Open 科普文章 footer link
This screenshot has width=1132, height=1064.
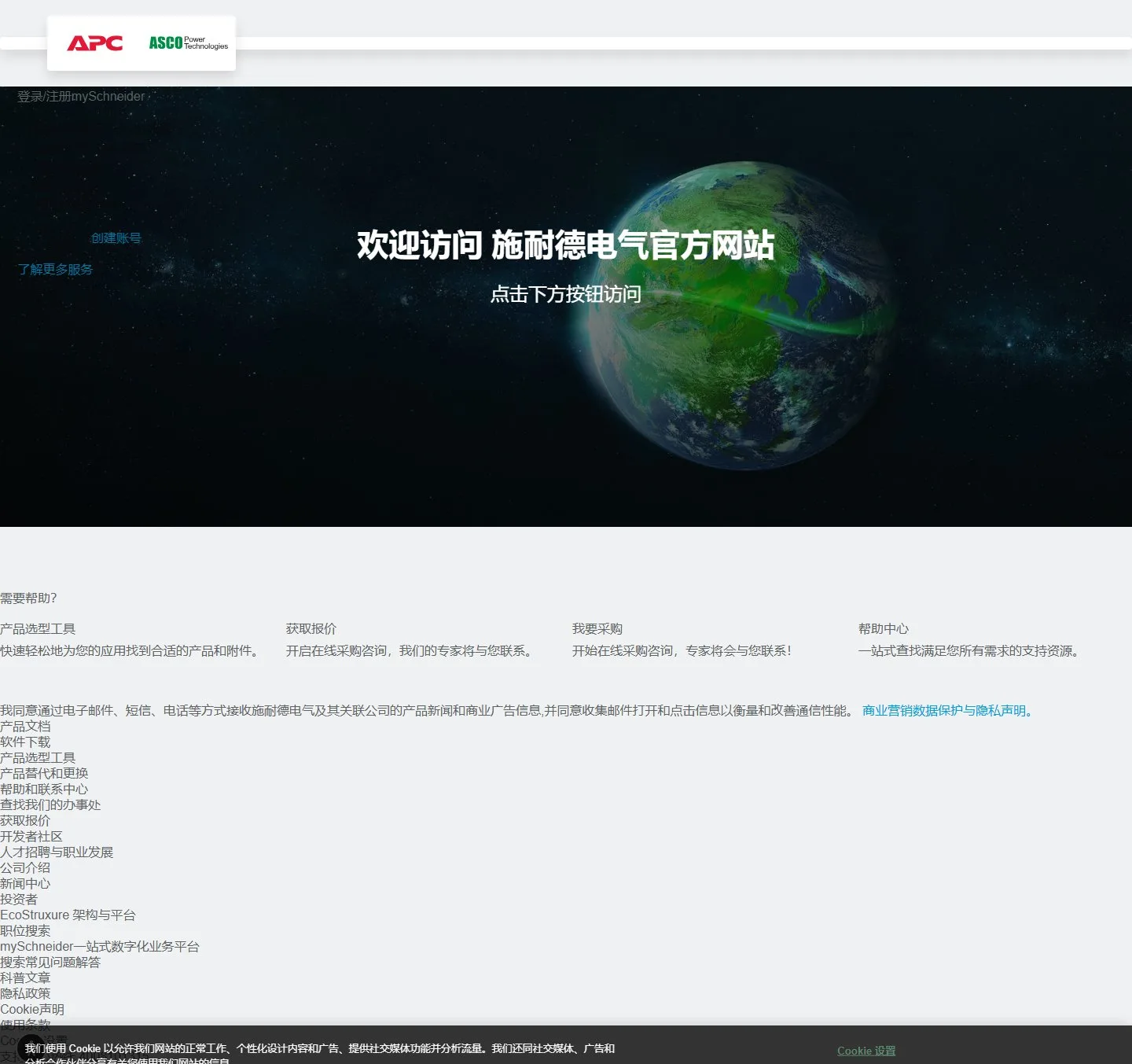[25, 977]
